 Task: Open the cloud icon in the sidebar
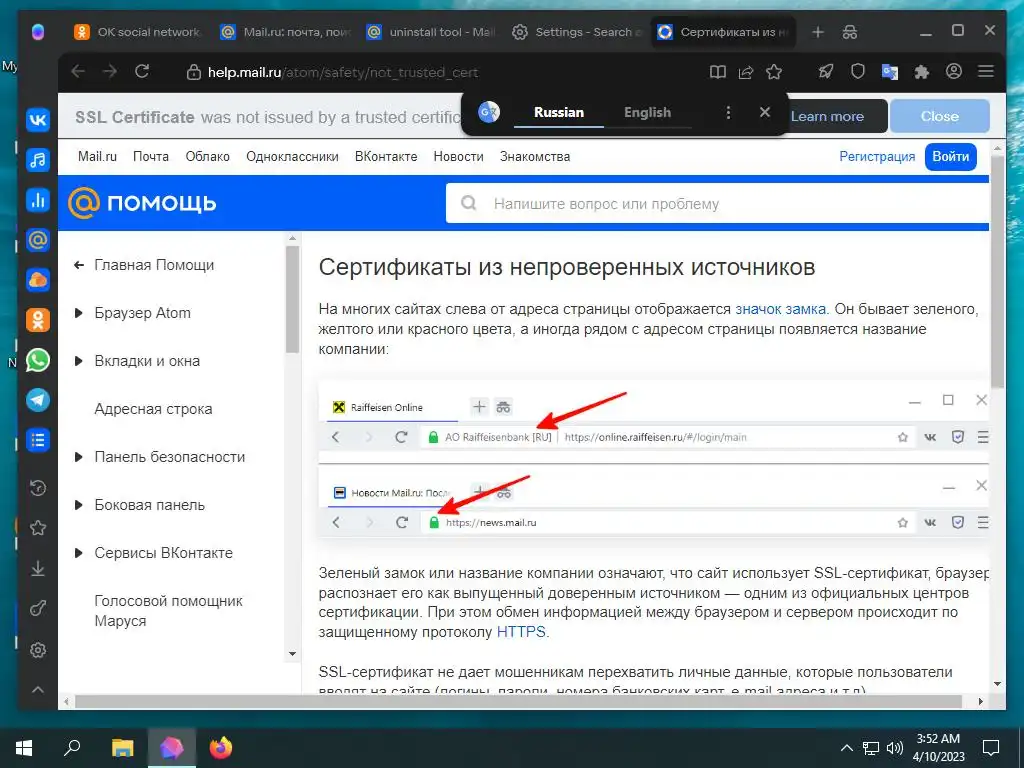click(x=38, y=280)
